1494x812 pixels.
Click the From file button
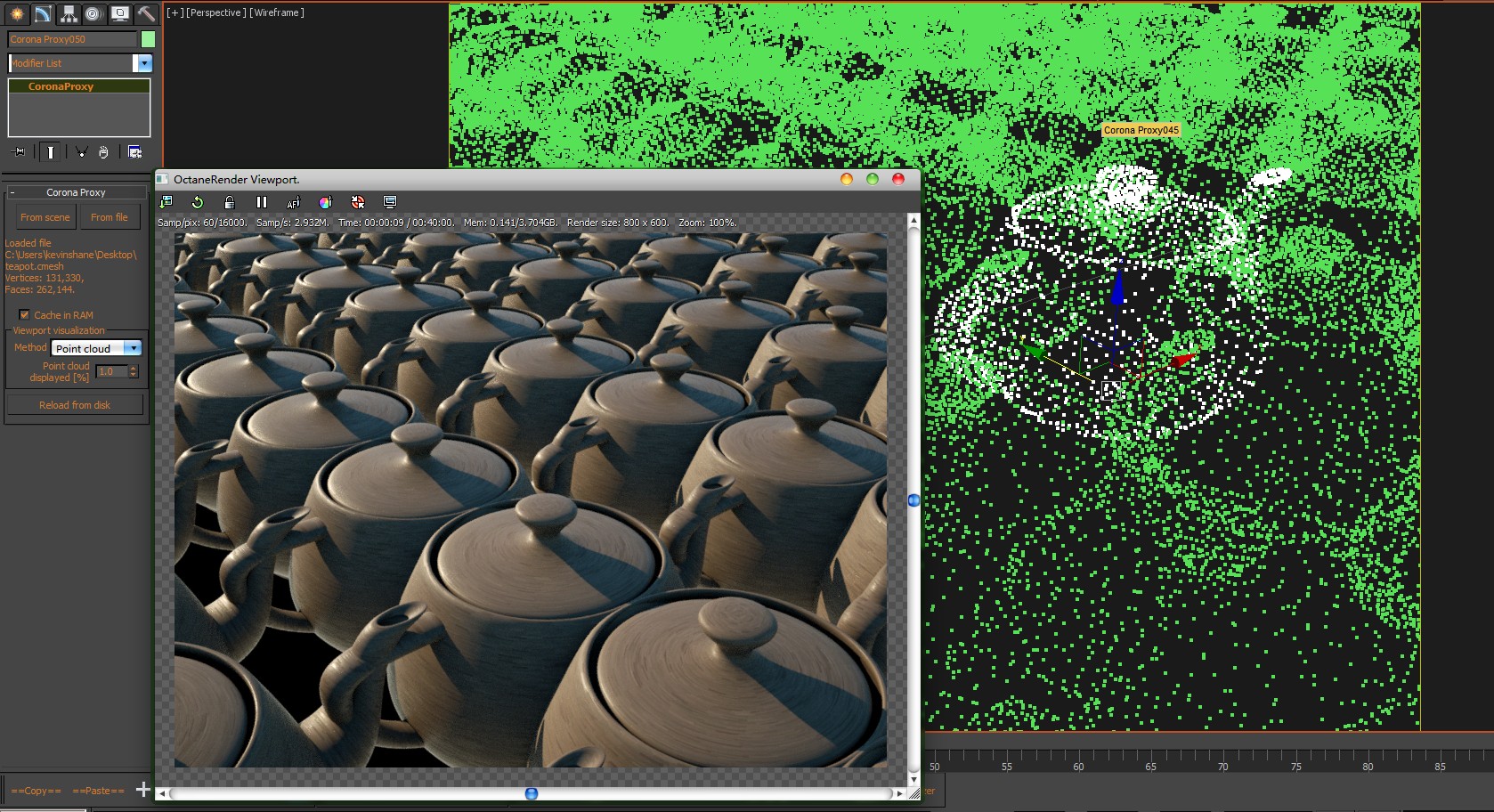click(x=110, y=217)
